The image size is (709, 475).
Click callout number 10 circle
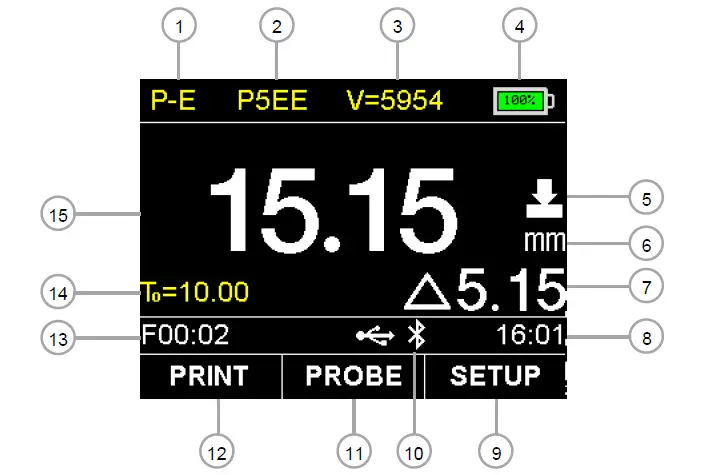[x=414, y=452]
